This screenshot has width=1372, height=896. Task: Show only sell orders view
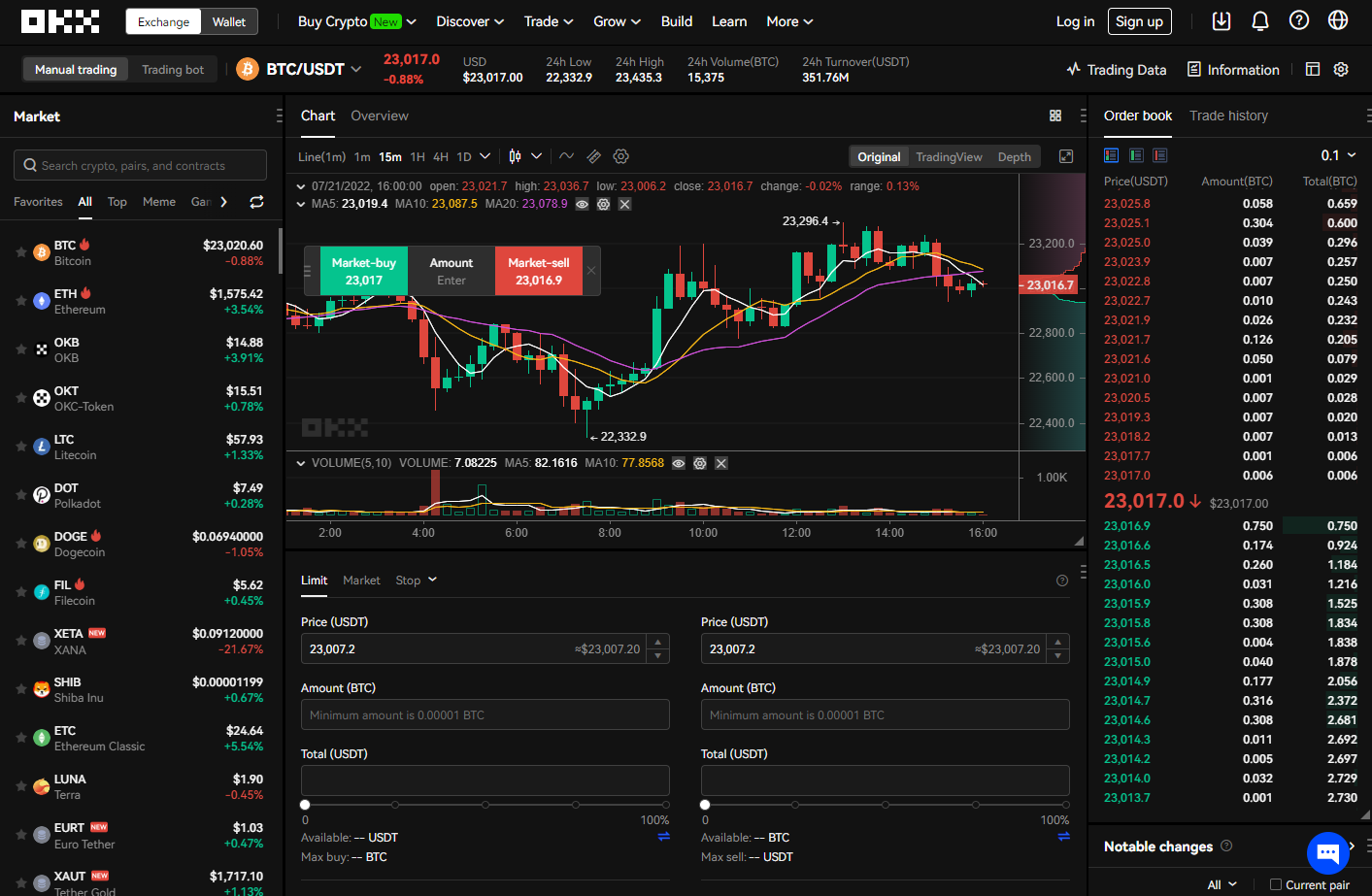click(1160, 155)
